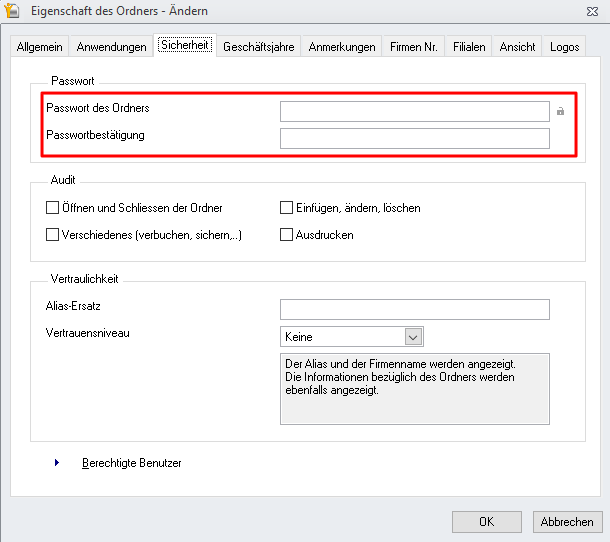610x542 pixels.
Task: Cancel with the Abbrechen button
Action: (568, 522)
